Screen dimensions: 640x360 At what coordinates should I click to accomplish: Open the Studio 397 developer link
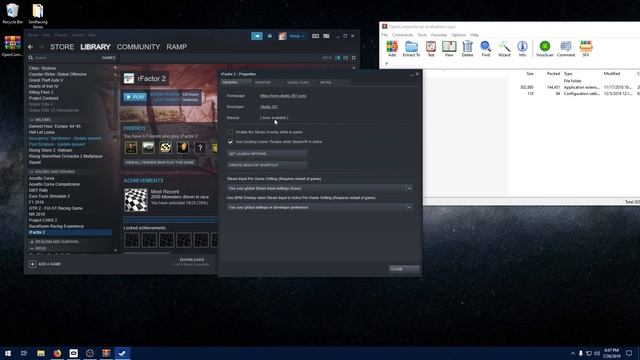tap(269, 107)
